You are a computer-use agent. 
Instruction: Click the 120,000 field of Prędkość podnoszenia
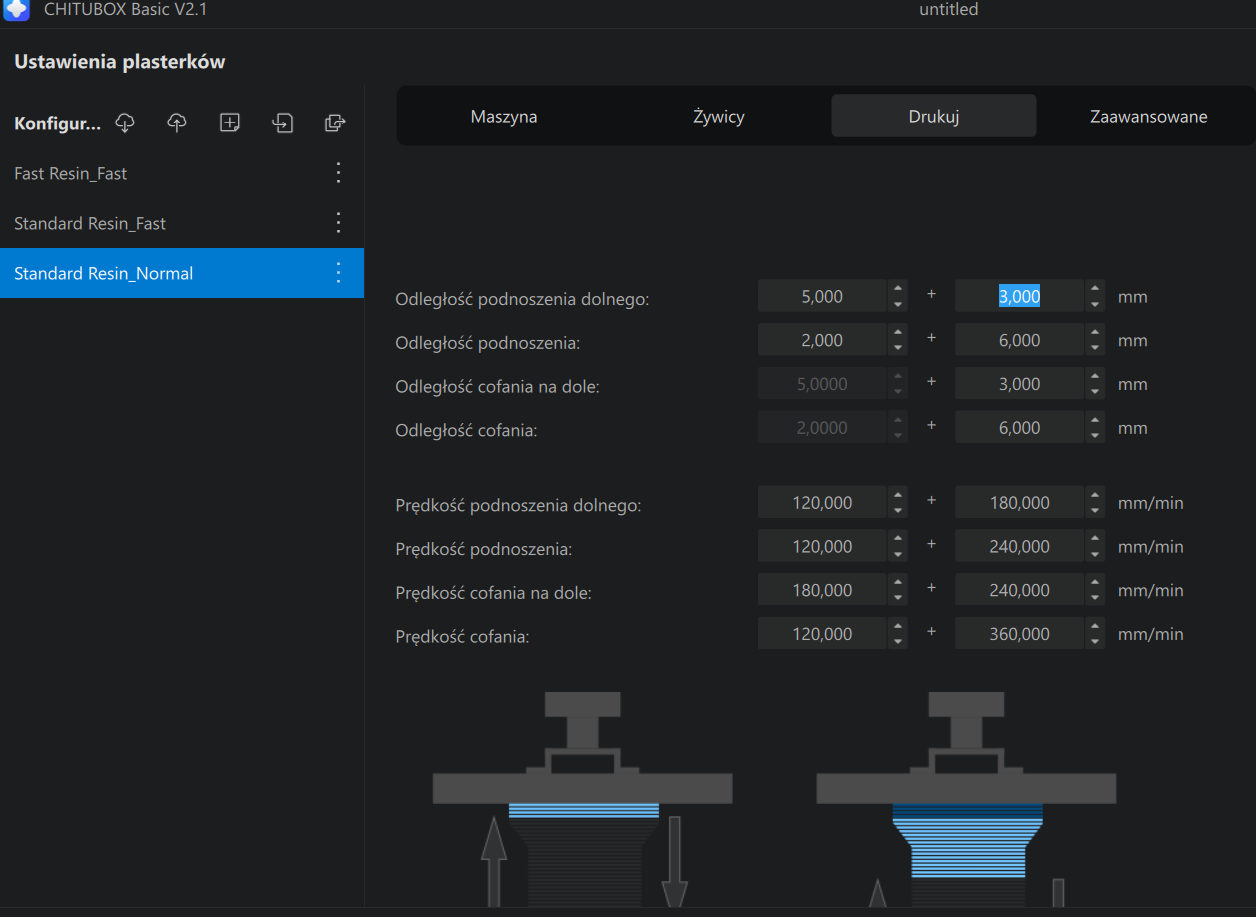point(822,546)
